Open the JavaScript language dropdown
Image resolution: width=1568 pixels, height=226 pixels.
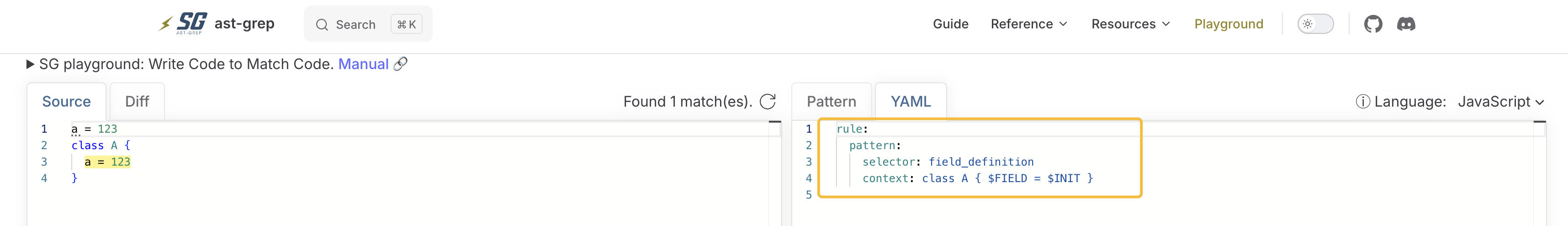1500,102
